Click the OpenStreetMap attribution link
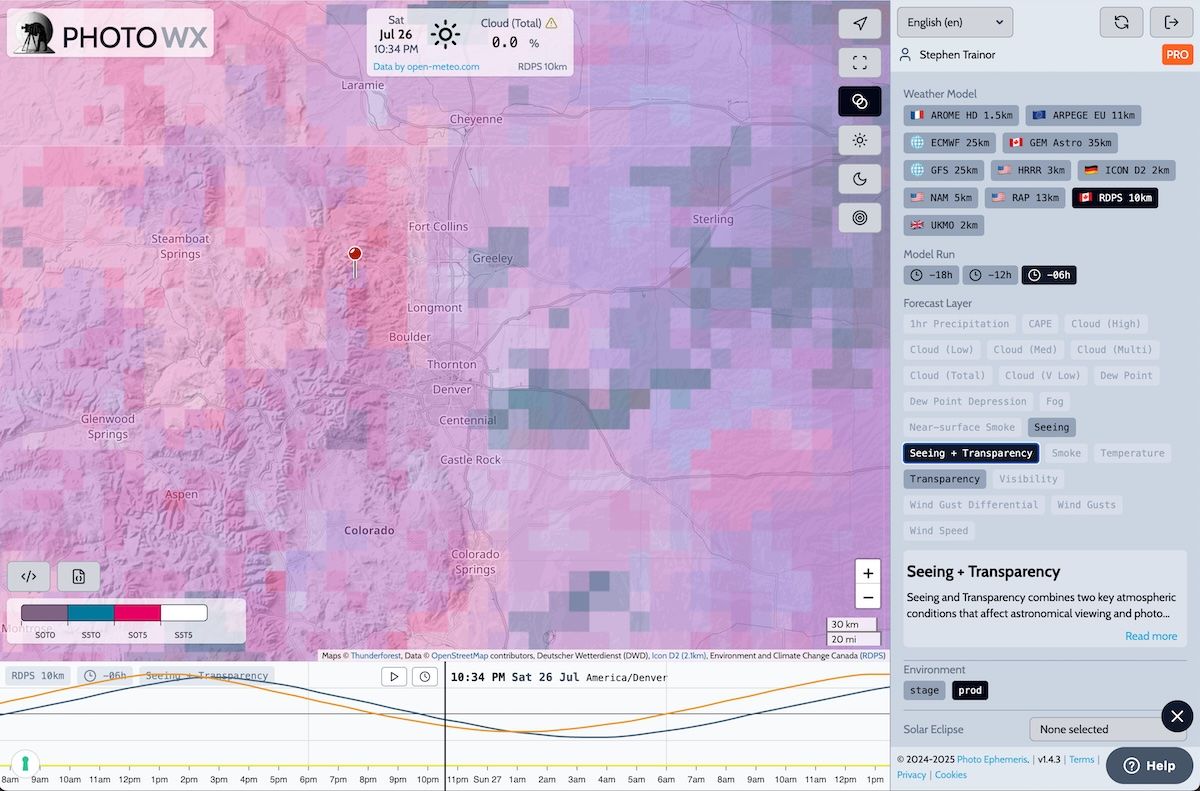 [460, 656]
